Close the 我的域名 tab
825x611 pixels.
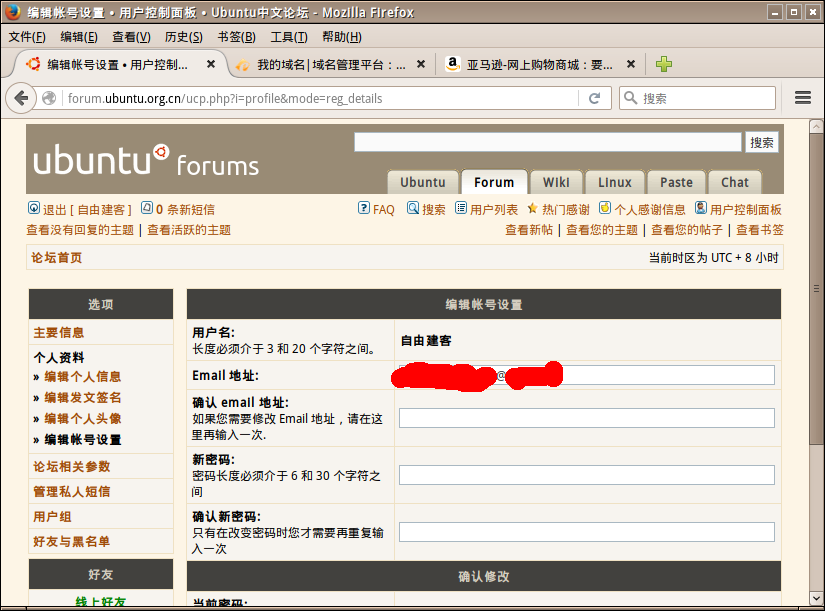(420, 64)
